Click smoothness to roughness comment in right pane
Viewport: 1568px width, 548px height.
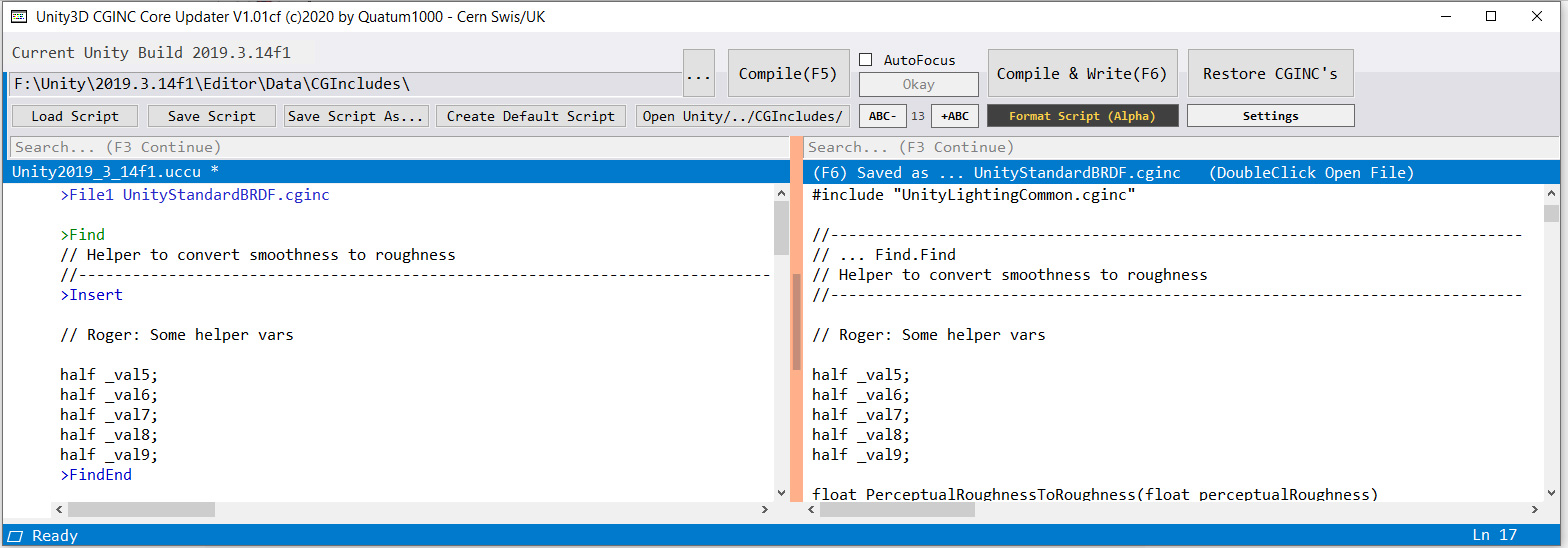(1010, 275)
